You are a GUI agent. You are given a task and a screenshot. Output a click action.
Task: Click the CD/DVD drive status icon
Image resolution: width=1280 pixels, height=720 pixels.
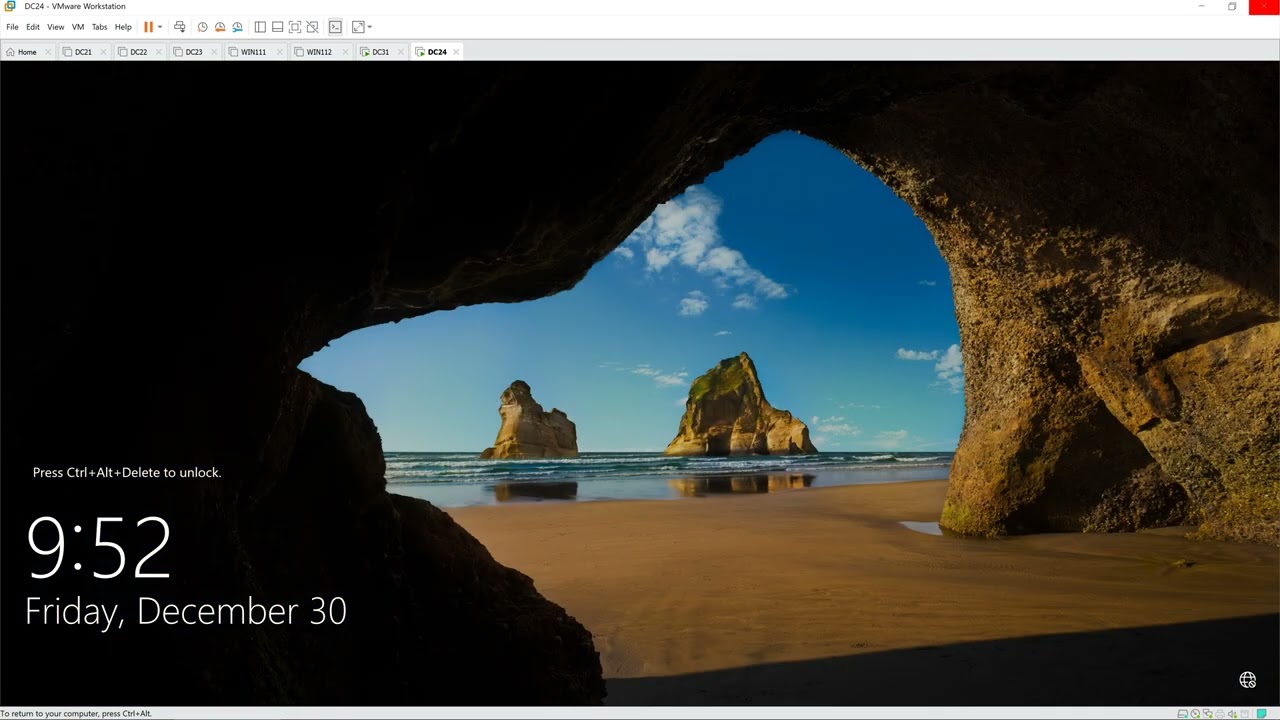1195,713
